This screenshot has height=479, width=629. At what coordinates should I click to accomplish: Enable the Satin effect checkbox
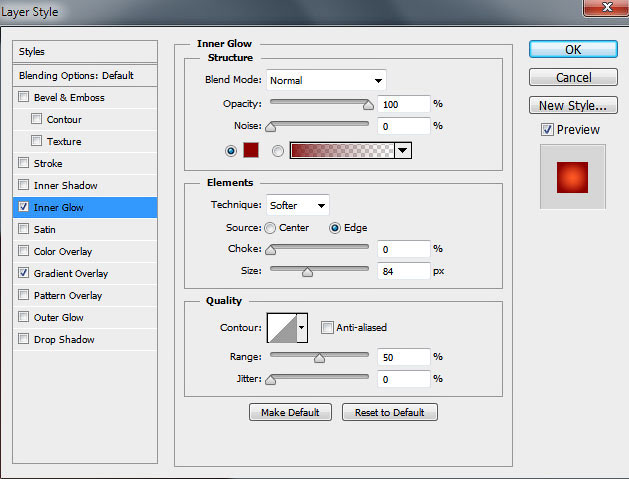[x=24, y=229]
